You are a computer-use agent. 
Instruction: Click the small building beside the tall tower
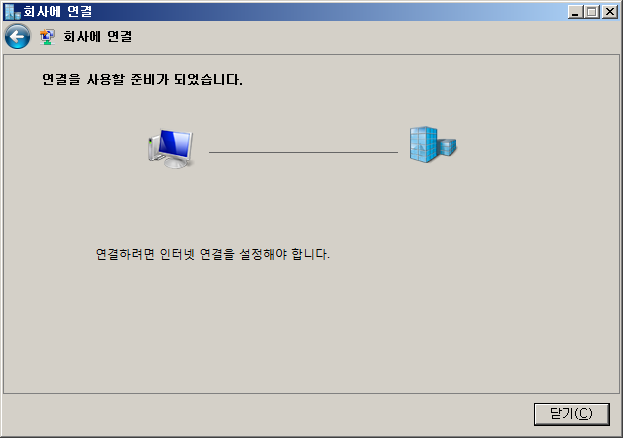447,147
